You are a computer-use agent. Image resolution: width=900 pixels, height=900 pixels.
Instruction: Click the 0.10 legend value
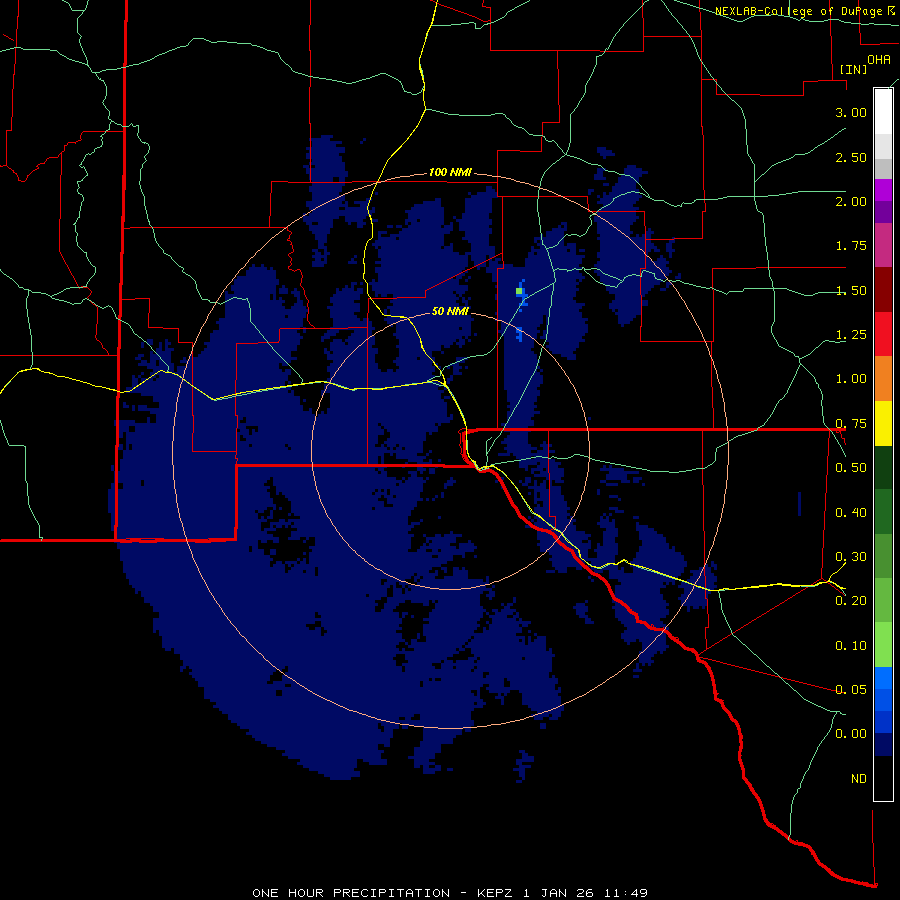pos(851,645)
